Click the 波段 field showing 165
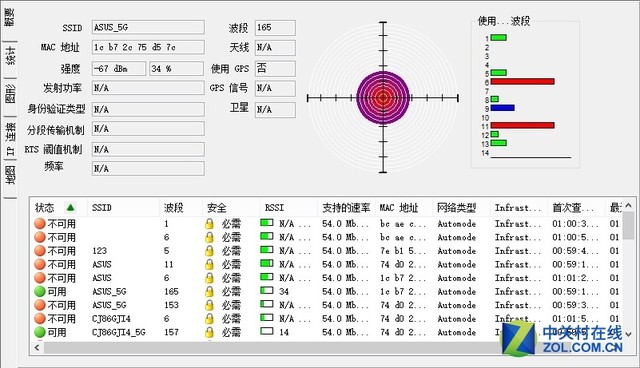 pos(275,27)
